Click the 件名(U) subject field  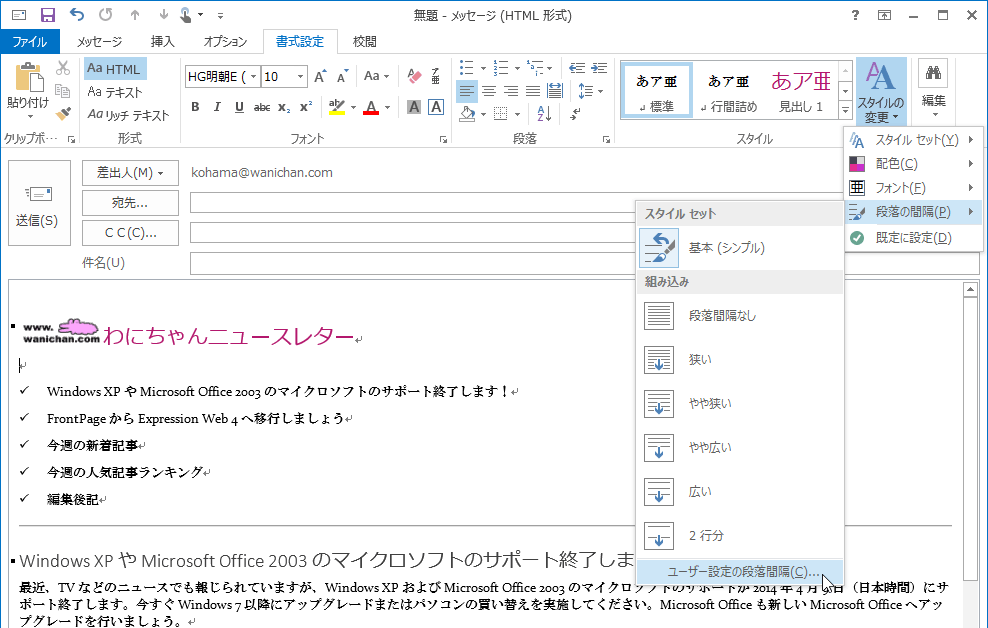[584, 263]
